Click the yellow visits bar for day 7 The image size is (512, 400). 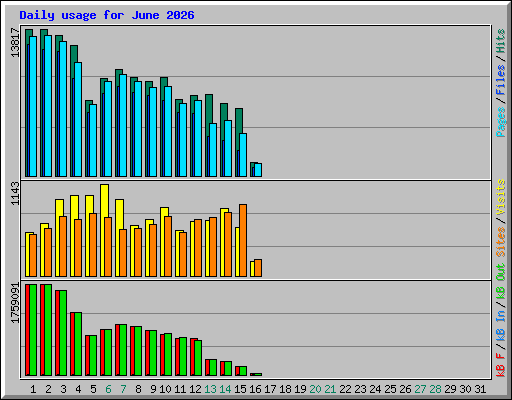coord(119,238)
